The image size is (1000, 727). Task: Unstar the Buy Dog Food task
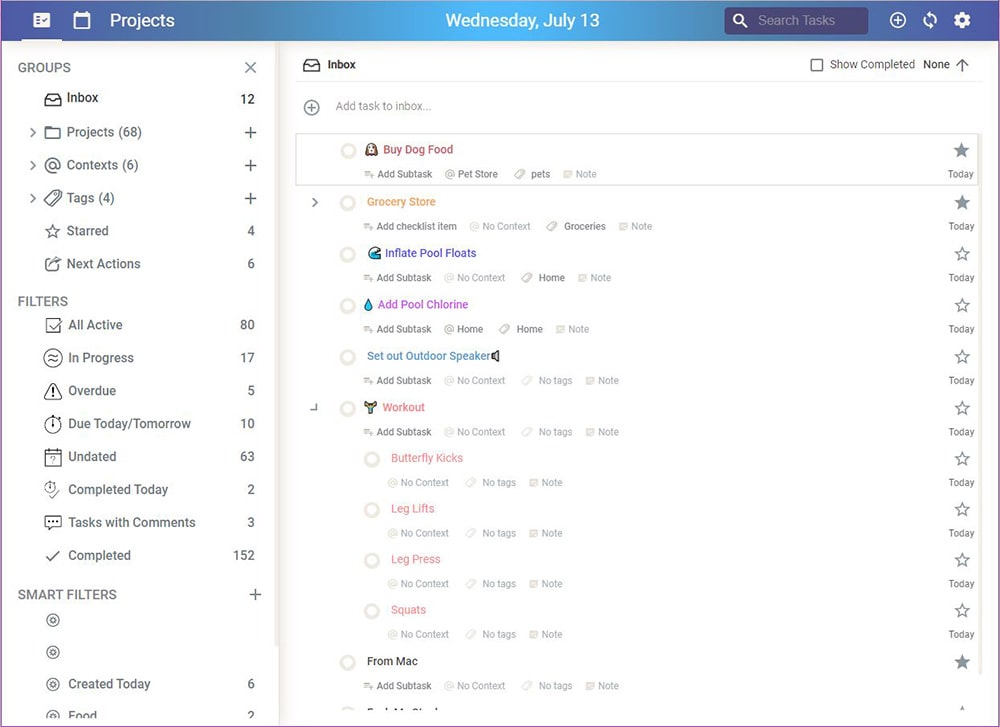tap(961, 150)
